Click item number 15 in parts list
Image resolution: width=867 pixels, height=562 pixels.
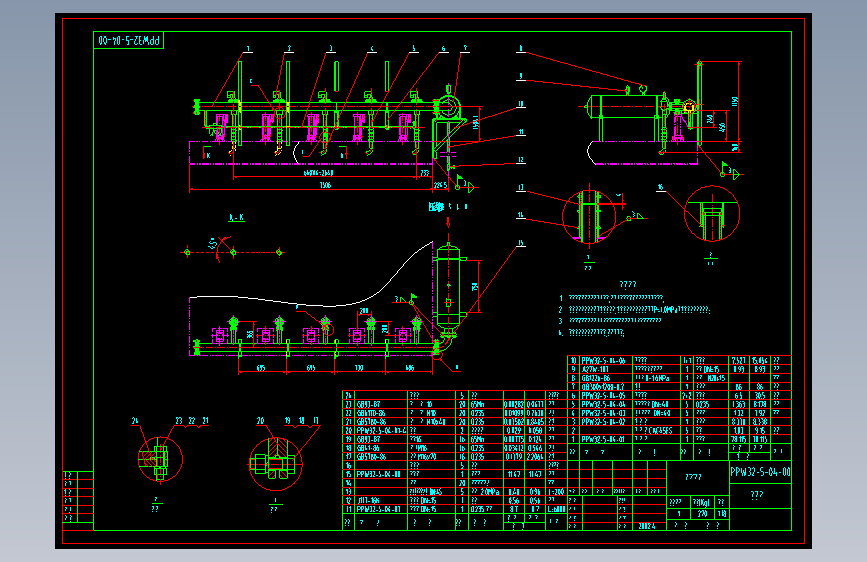coord(348,474)
